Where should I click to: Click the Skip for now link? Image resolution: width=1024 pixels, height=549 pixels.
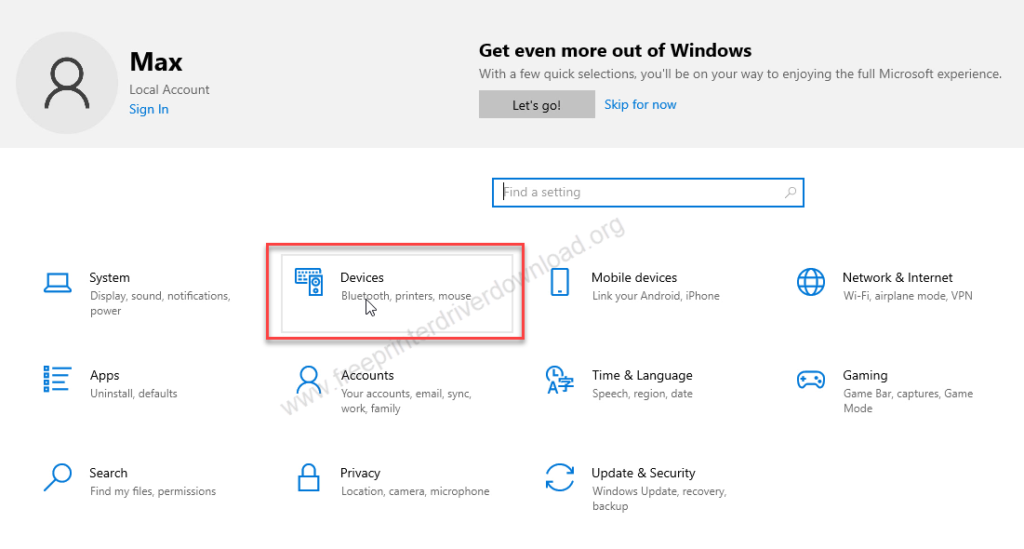(x=640, y=104)
